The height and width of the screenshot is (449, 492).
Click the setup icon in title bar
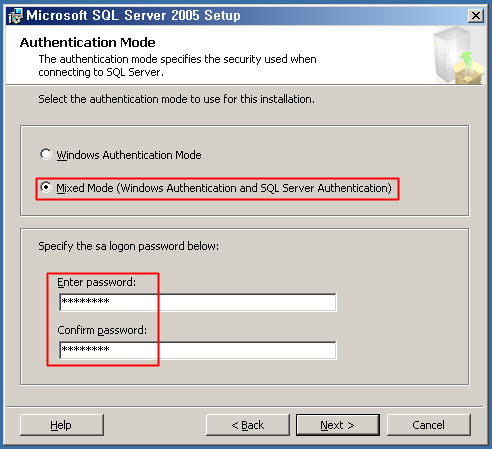coord(16,16)
